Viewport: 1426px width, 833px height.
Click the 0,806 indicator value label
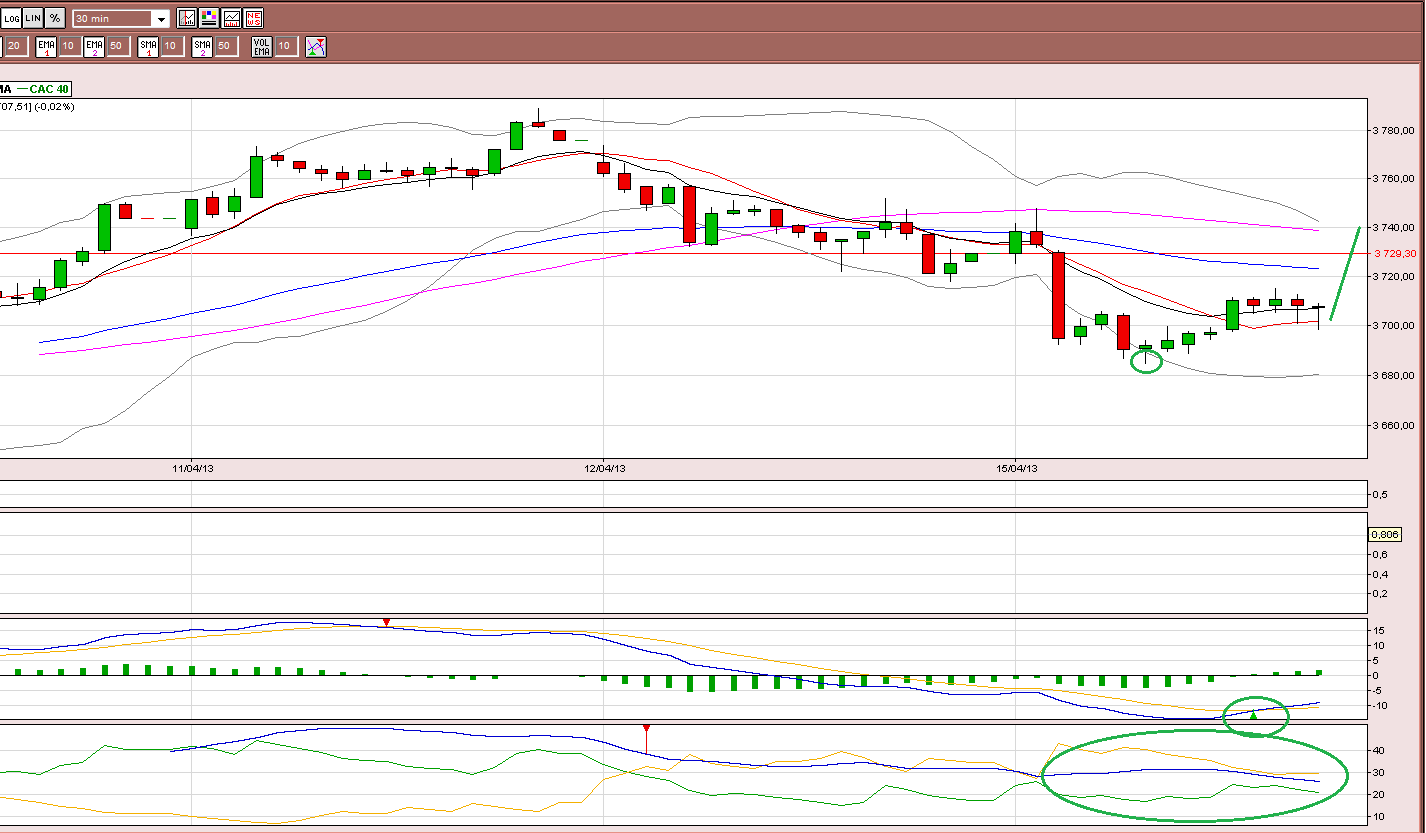pos(1384,535)
